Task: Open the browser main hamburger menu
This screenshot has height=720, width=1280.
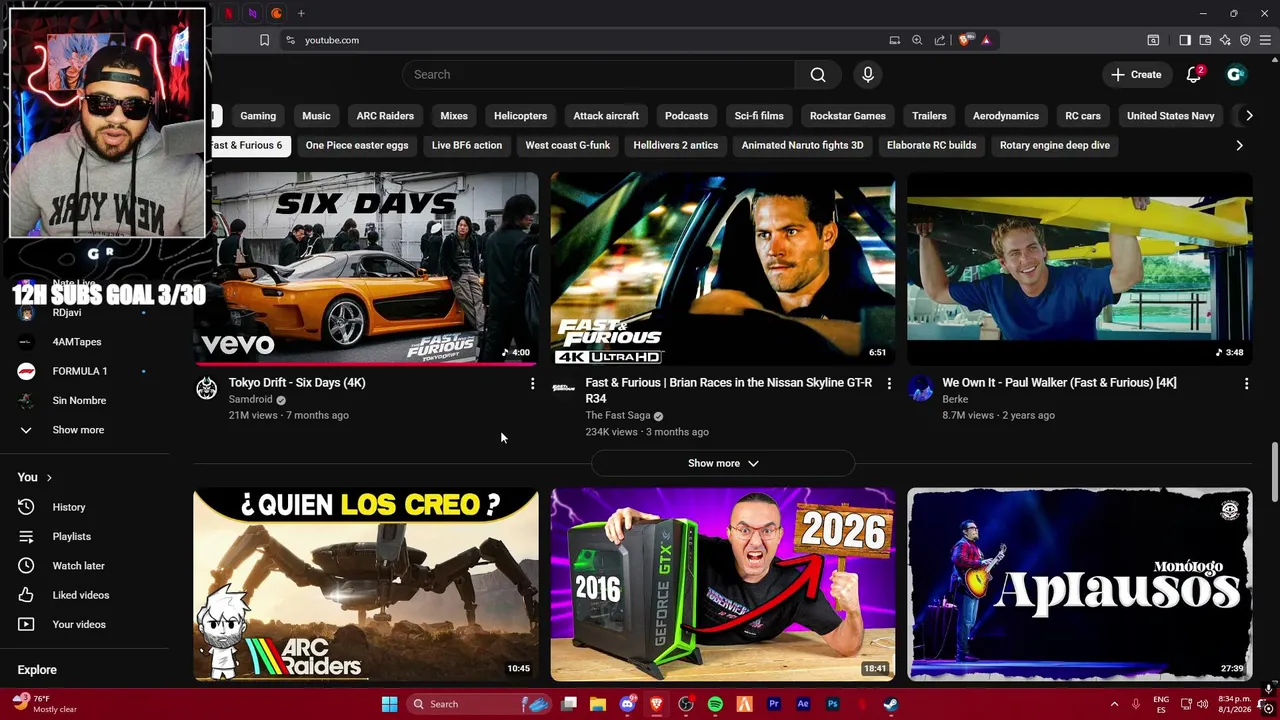Action: [x=1266, y=40]
